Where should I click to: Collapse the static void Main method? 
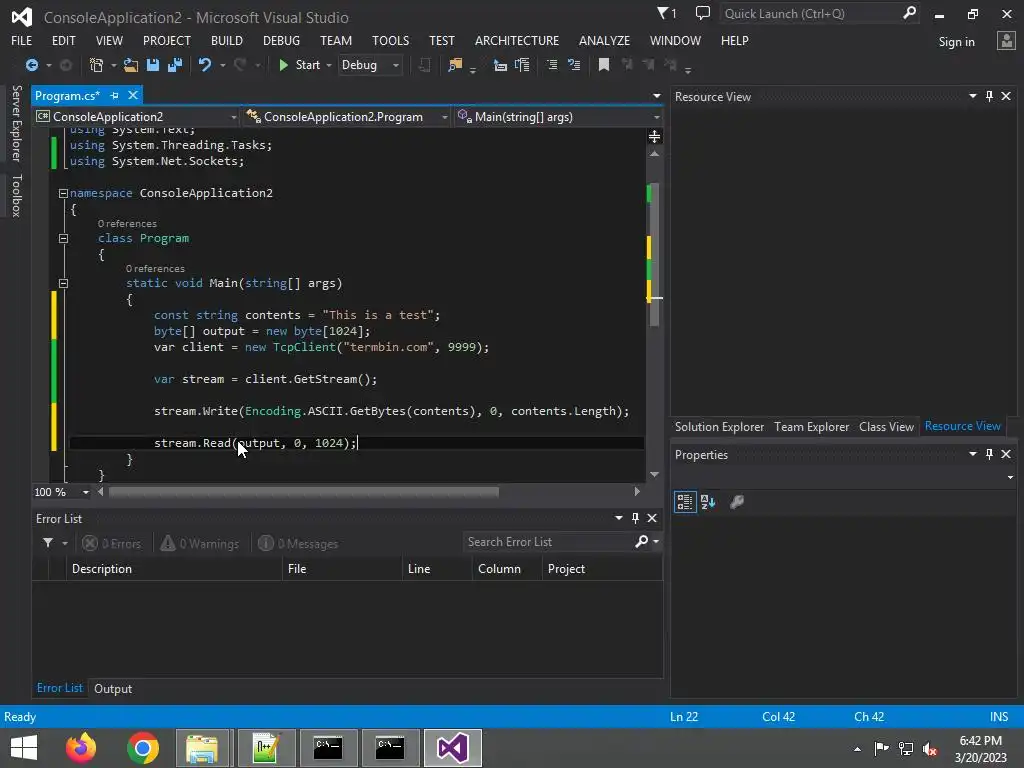click(x=63, y=283)
